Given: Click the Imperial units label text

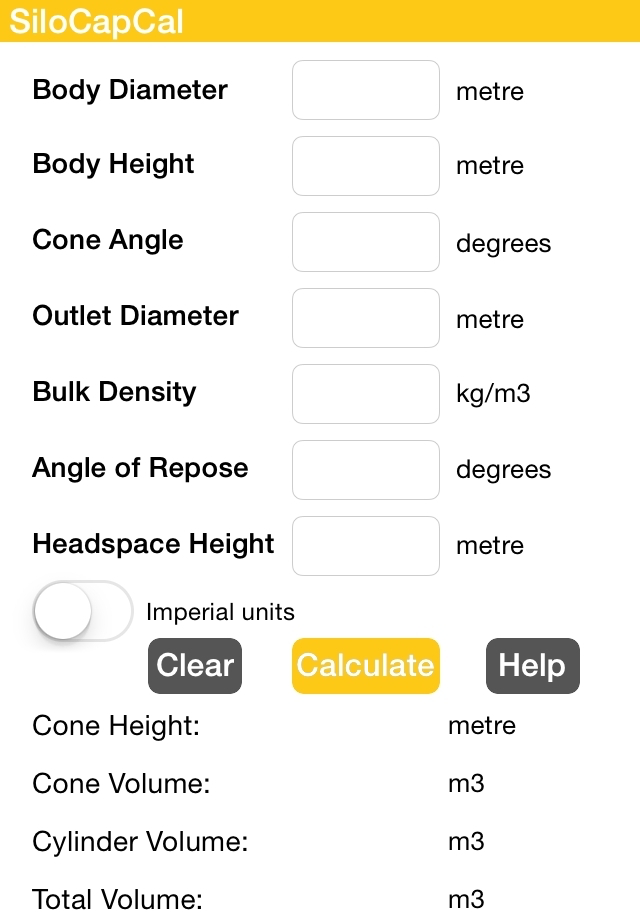Looking at the screenshot, I should click(x=220, y=612).
